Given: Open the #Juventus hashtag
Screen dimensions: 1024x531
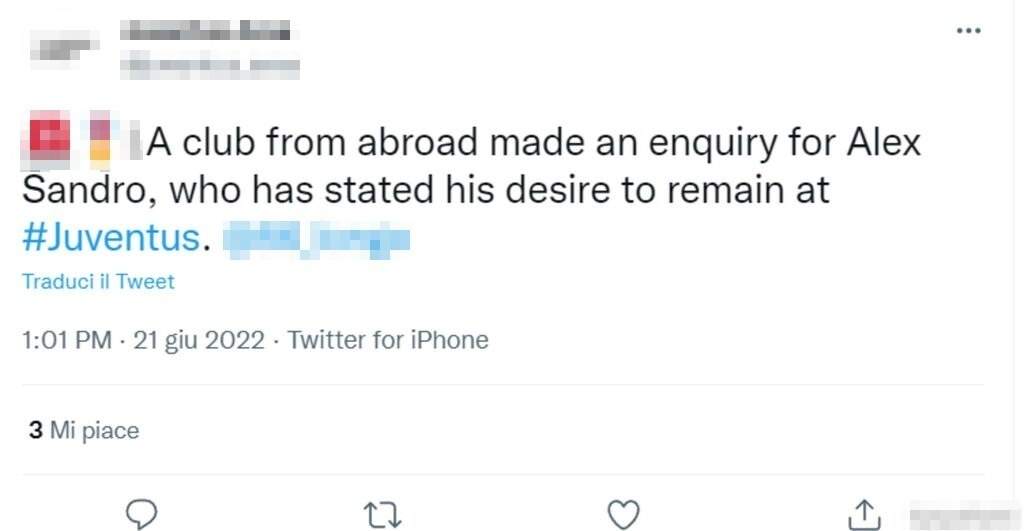Looking at the screenshot, I should pyautogui.click(x=112, y=237).
